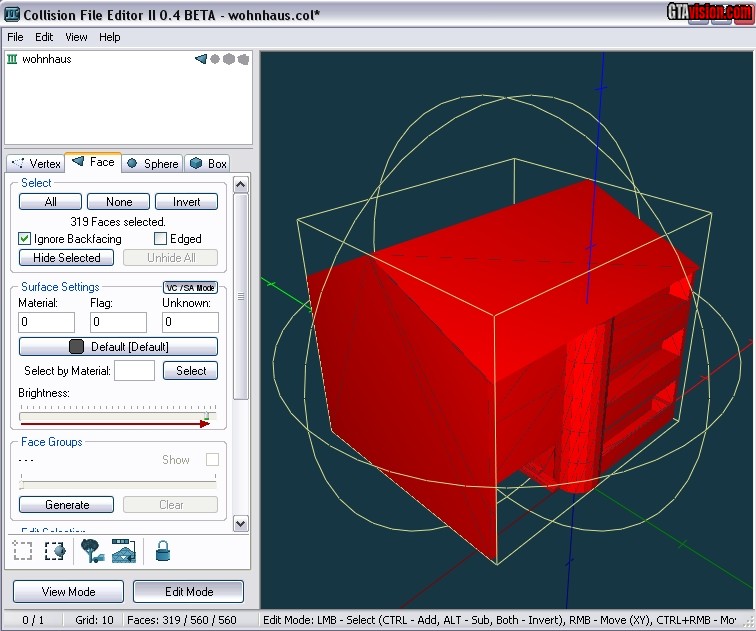Click the building import arrow icon
This screenshot has height=631, width=756.
coord(124,550)
